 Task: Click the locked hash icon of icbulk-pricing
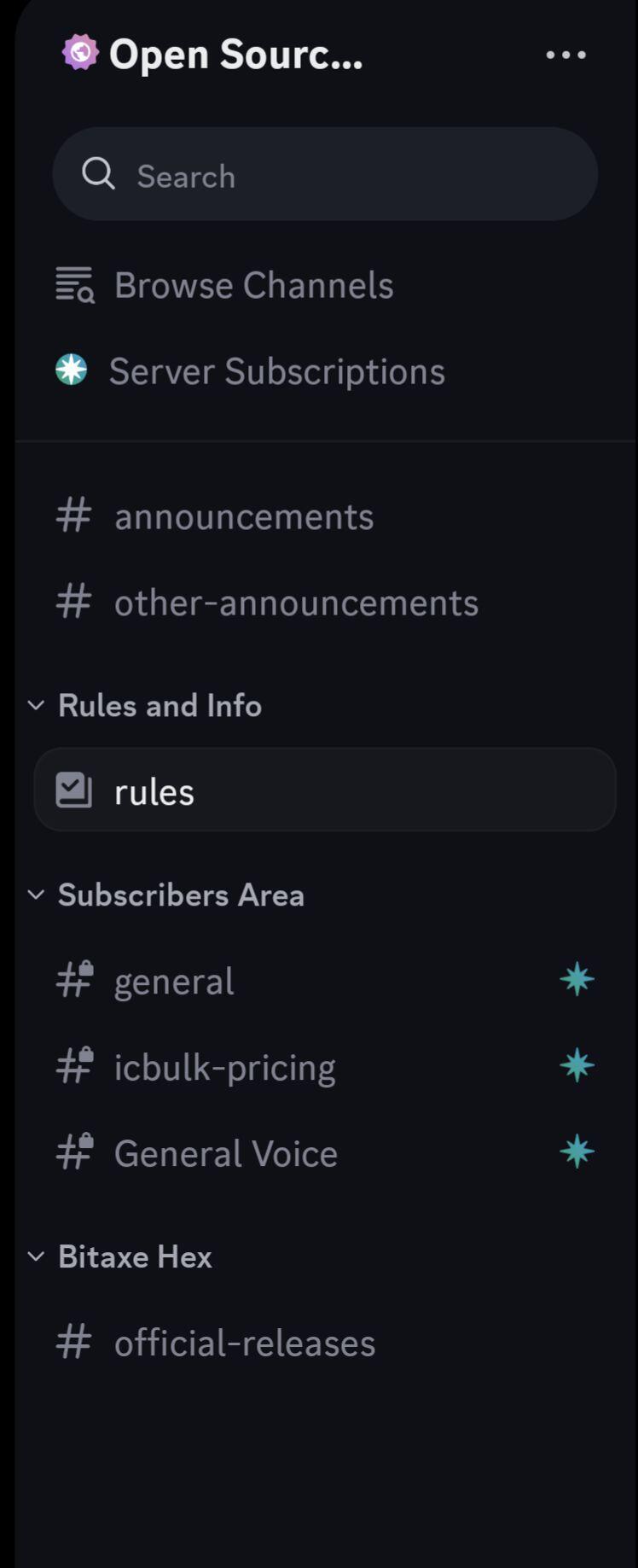(x=75, y=1066)
